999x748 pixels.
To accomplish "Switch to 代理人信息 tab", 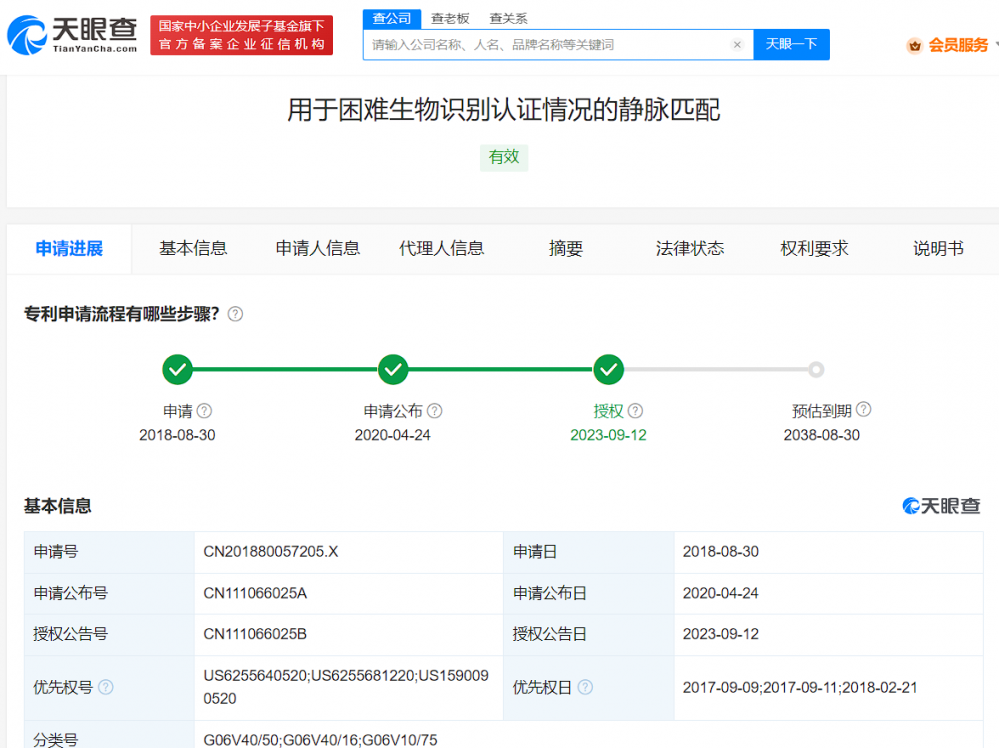I will pyautogui.click(x=442, y=248).
